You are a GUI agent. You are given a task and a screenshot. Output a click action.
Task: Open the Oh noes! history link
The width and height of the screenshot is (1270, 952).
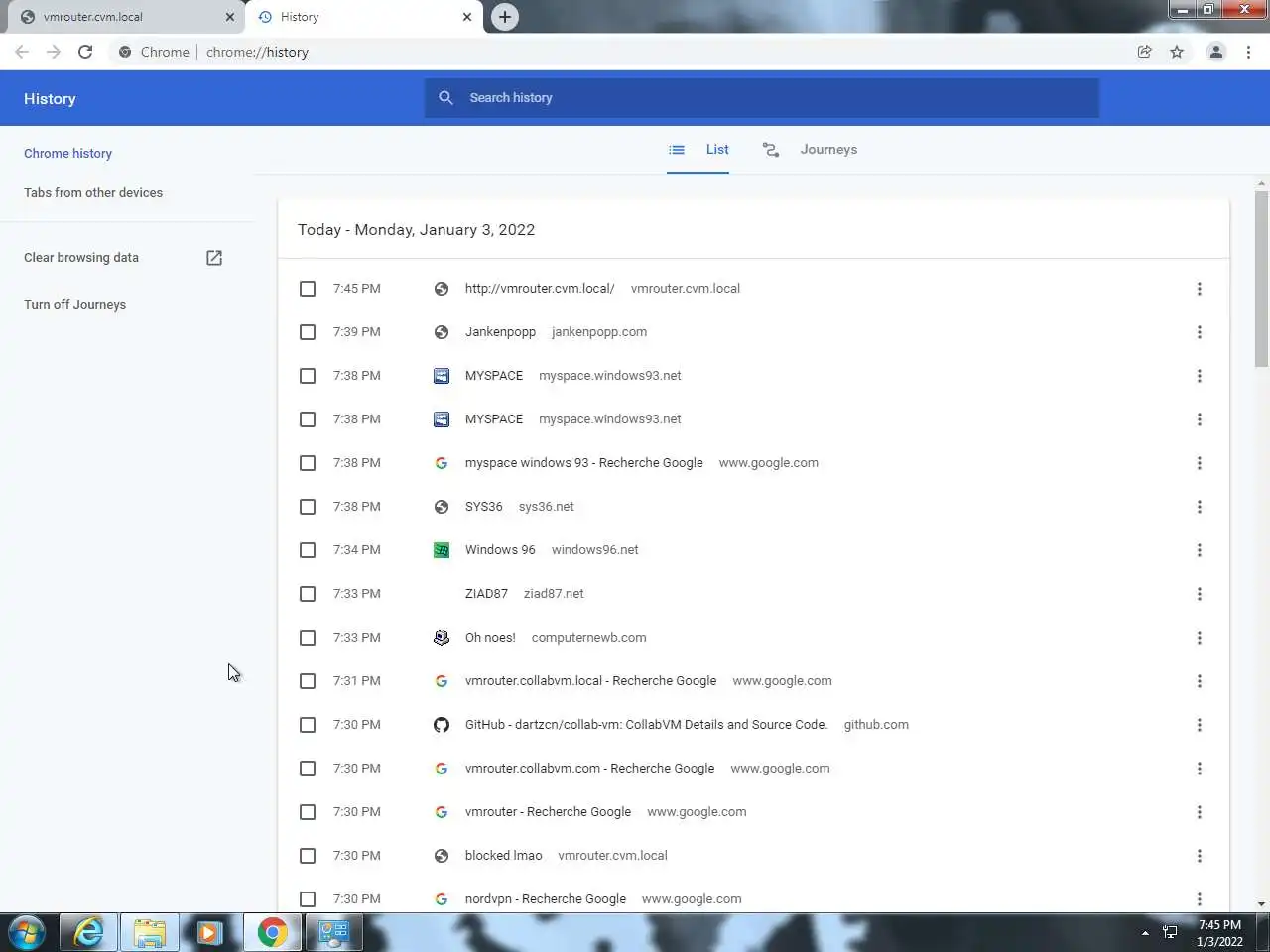coord(490,638)
